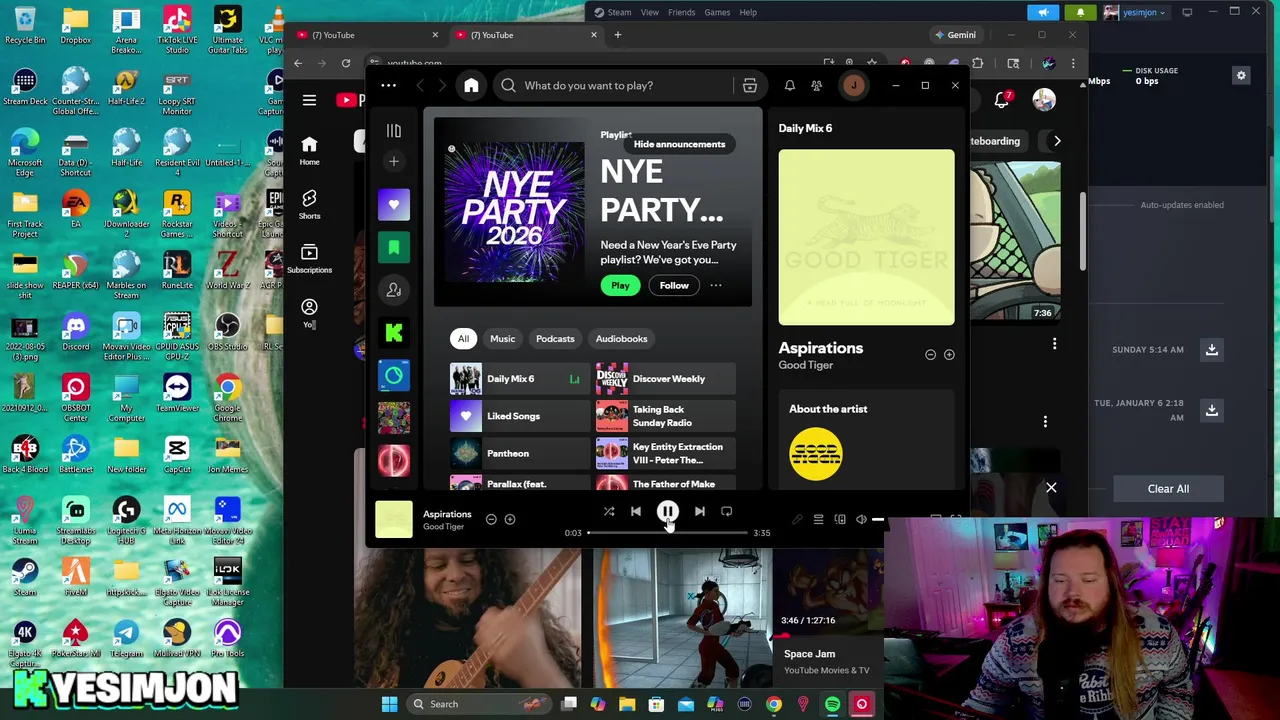
Task: Click the Windows taskbar Search box
Action: [x=478, y=704]
